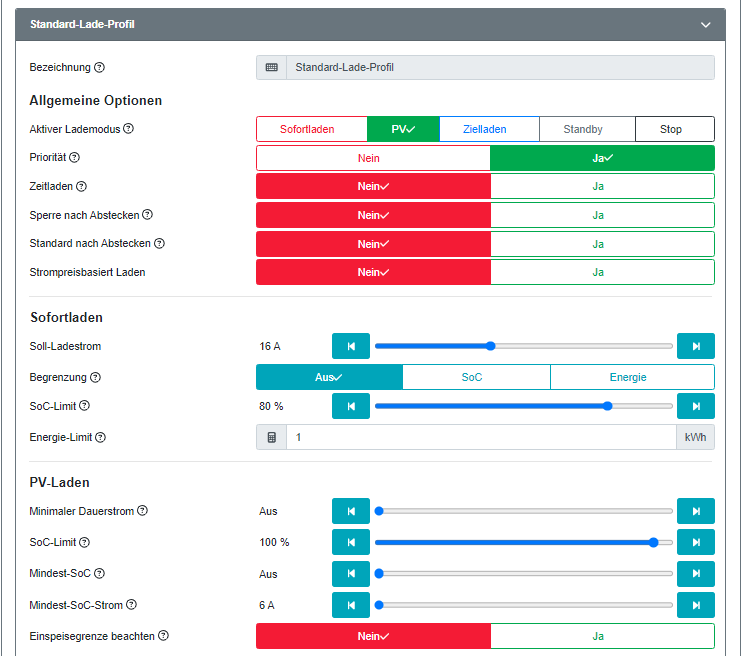Click the Mindest-SoC slider handle
The image size is (745, 656).
pos(379,574)
